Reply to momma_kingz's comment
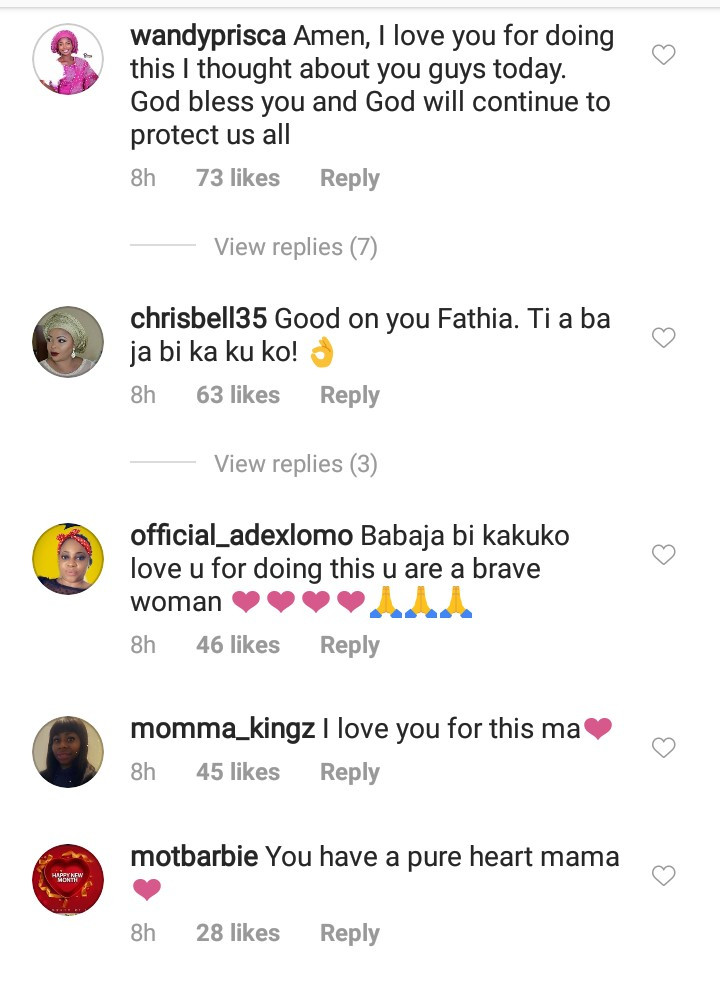Viewport: 720px width, 984px height. pos(349,773)
